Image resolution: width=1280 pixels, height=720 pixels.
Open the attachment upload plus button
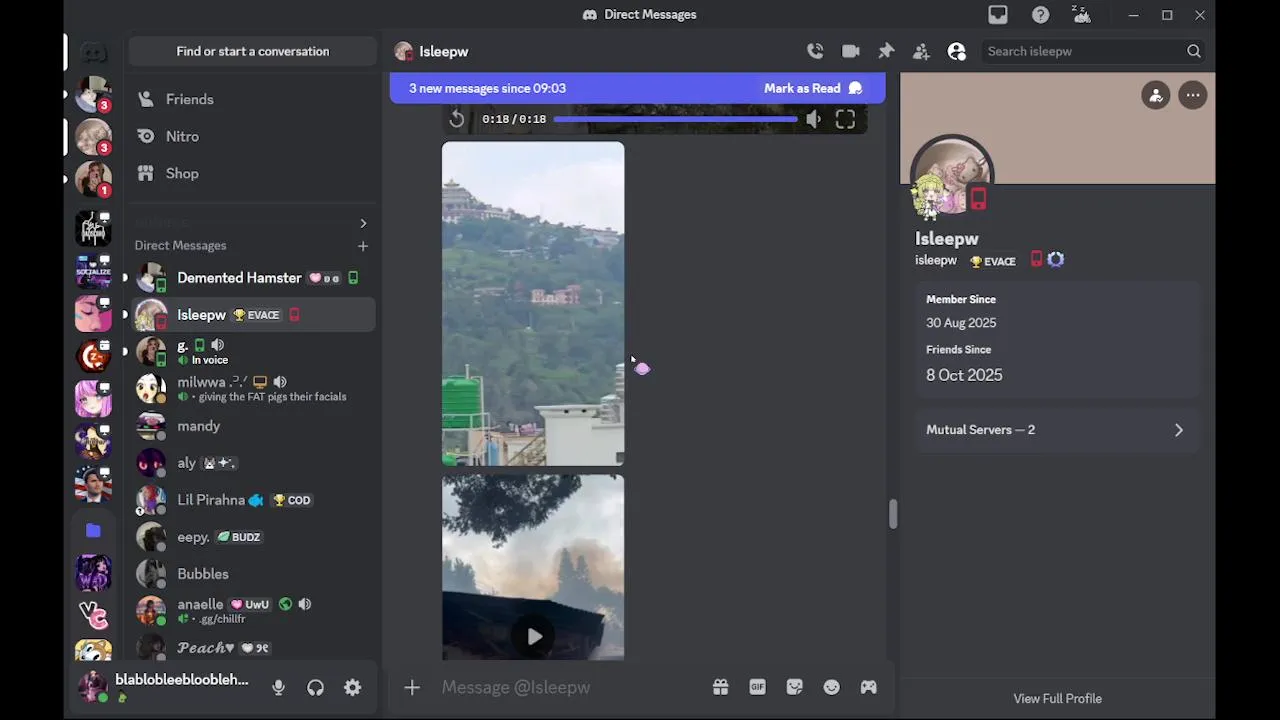[x=412, y=687]
